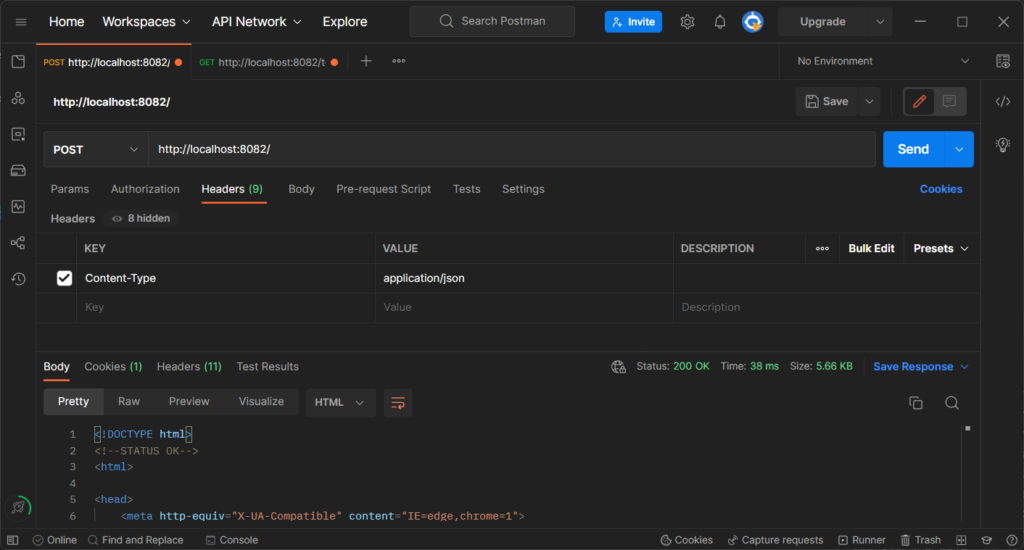Open the user avatar menu
This screenshot has width=1024, height=550.
coord(752,22)
